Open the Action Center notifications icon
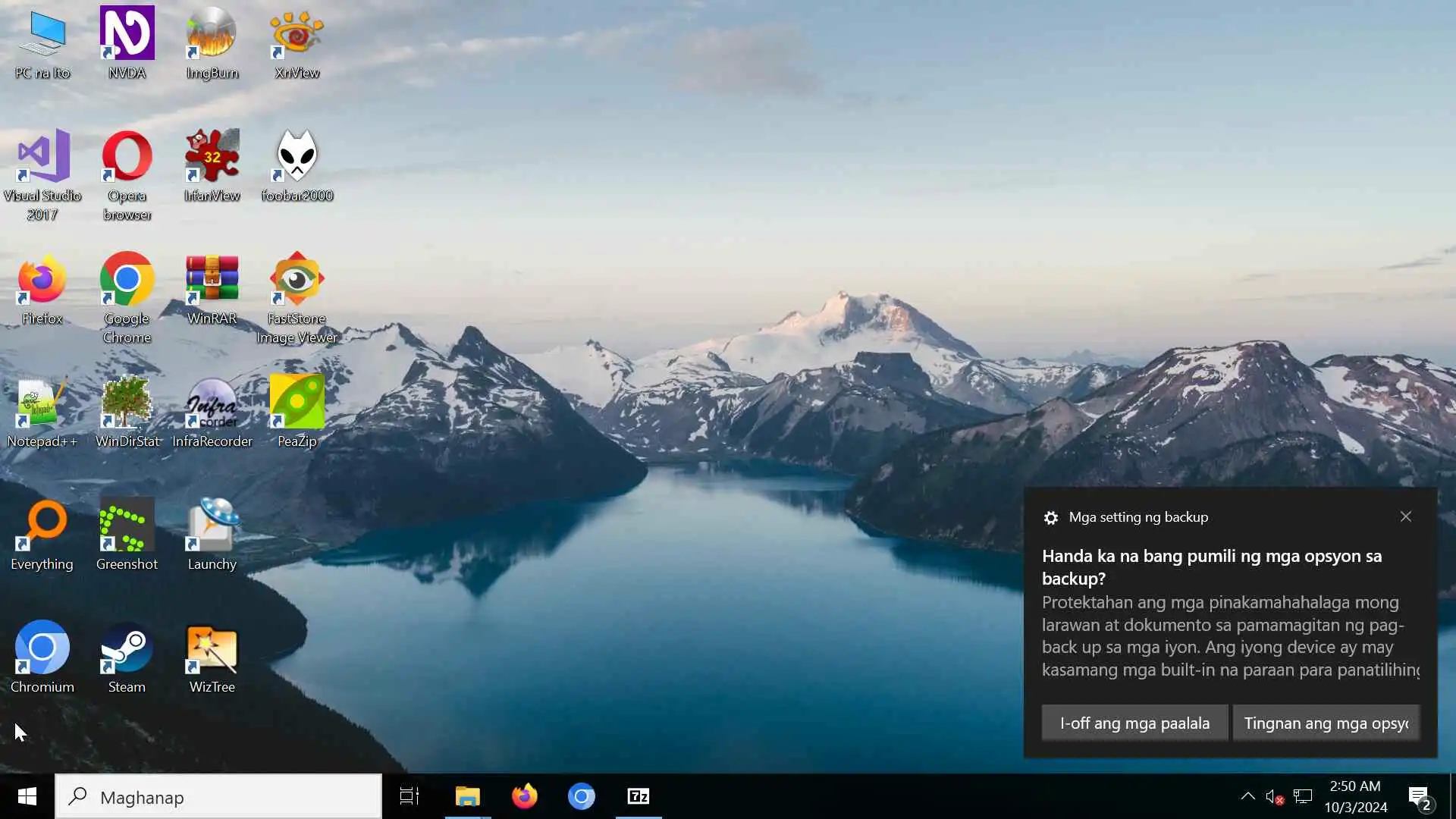This screenshot has height=819, width=1456. (1419, 796)
